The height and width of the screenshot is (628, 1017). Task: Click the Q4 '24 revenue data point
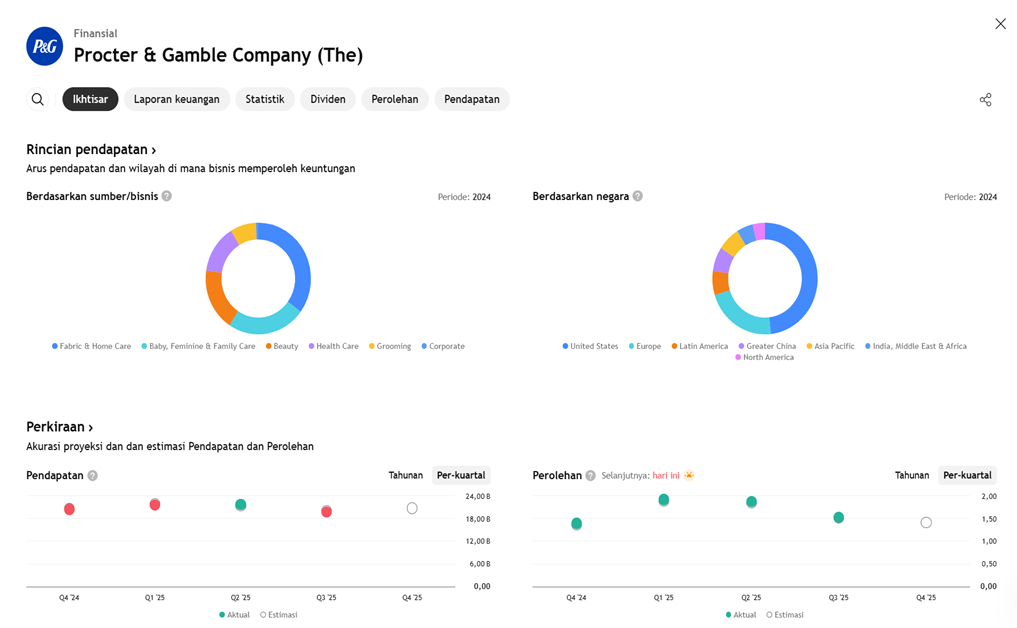point(69,509)
